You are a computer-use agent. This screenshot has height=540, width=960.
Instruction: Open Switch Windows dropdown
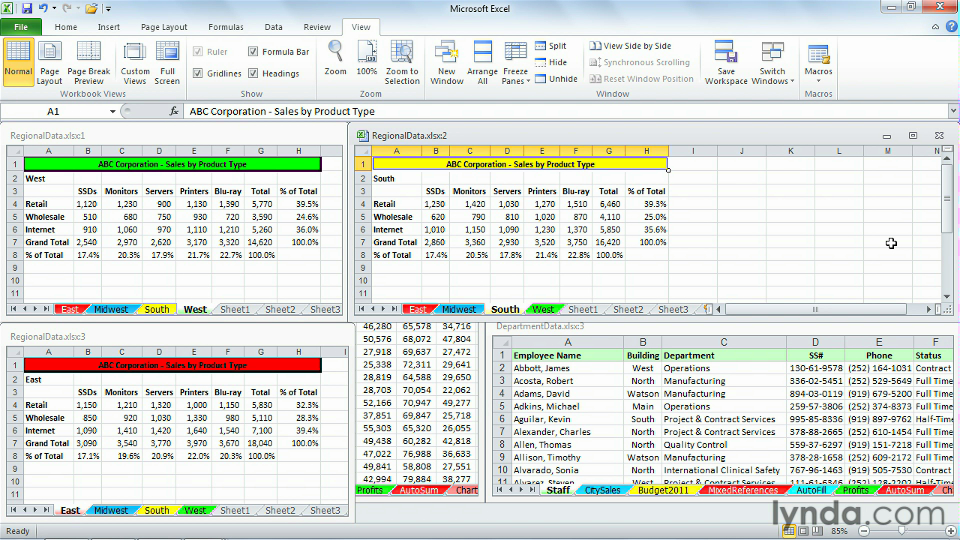(772, 62)
